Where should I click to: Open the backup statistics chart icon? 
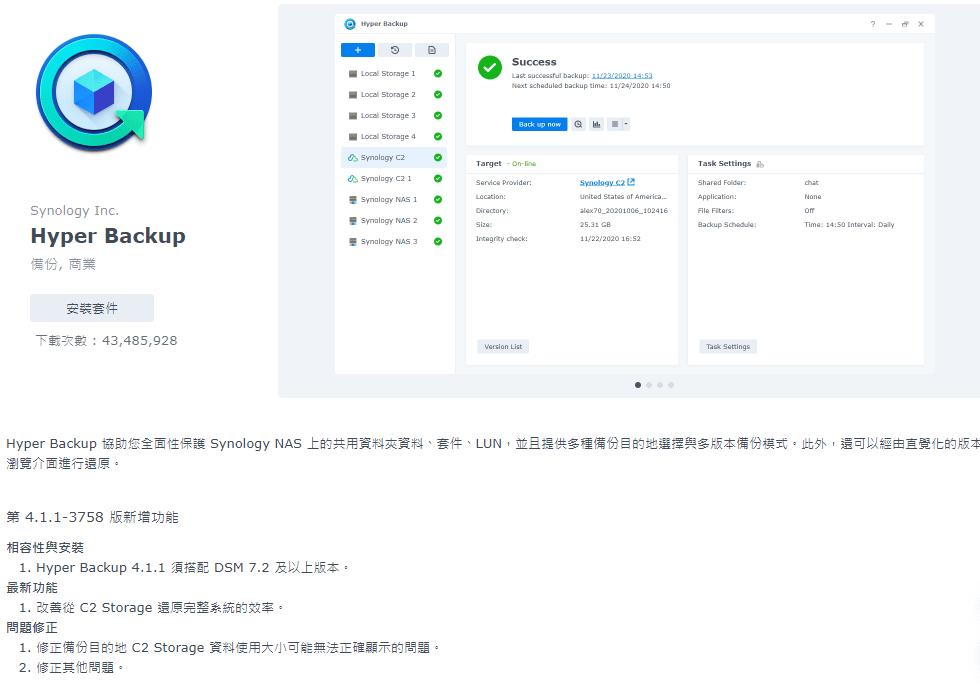(596, 124)
